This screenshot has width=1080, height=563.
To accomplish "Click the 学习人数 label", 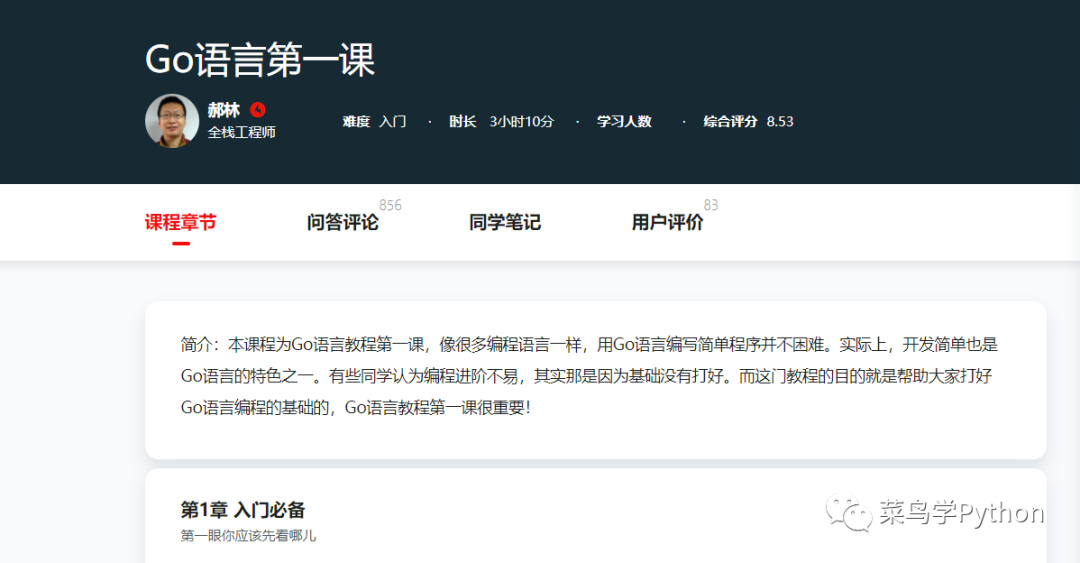I will pyautogui.click(x=624, y=121).
